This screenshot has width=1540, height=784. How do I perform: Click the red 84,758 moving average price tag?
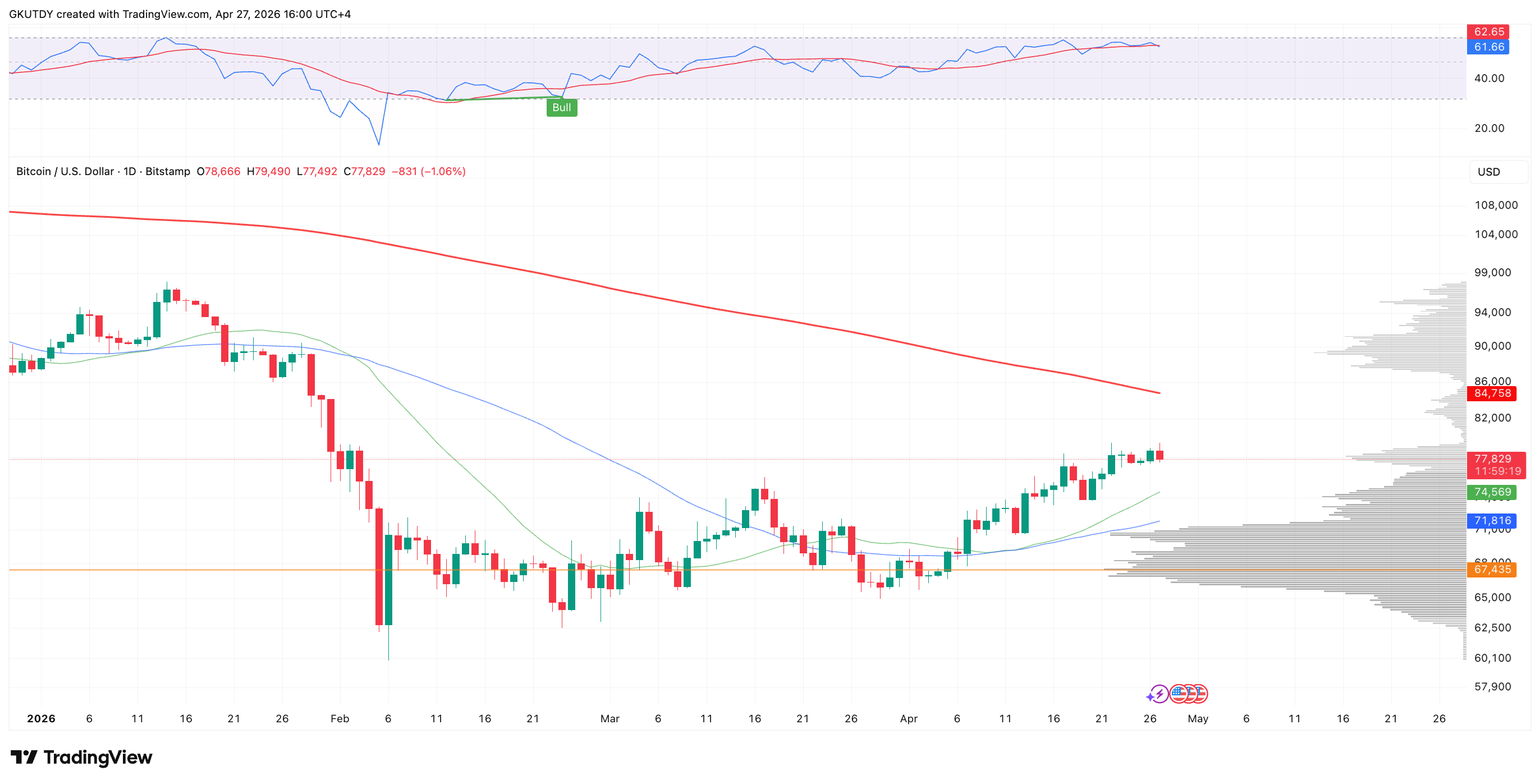click(1492, 393)
